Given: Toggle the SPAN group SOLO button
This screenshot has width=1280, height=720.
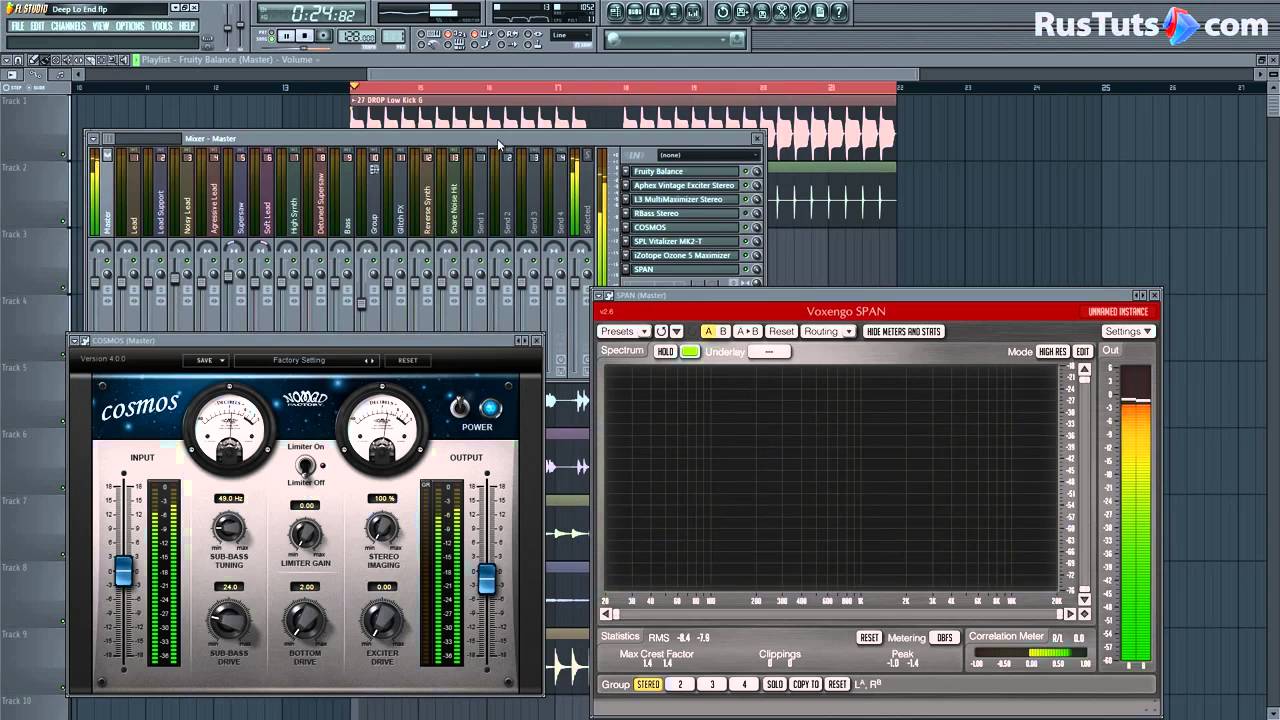Looking at the screenshot, I should click(774, 684).
